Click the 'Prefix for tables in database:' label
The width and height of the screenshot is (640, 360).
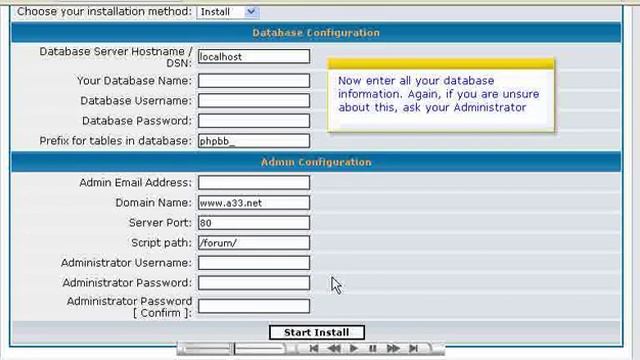point(116,141)
